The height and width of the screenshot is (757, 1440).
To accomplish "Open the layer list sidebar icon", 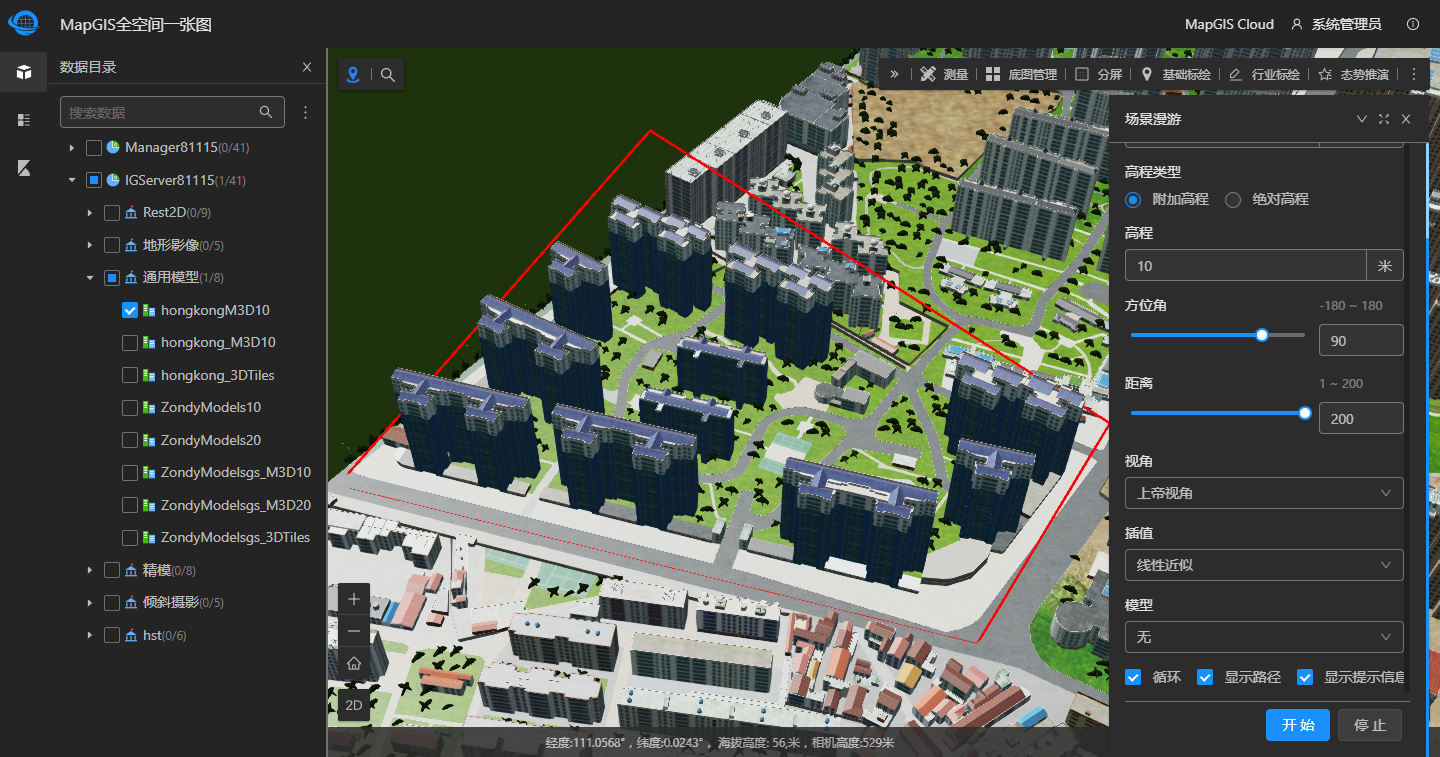I will 23,120.
